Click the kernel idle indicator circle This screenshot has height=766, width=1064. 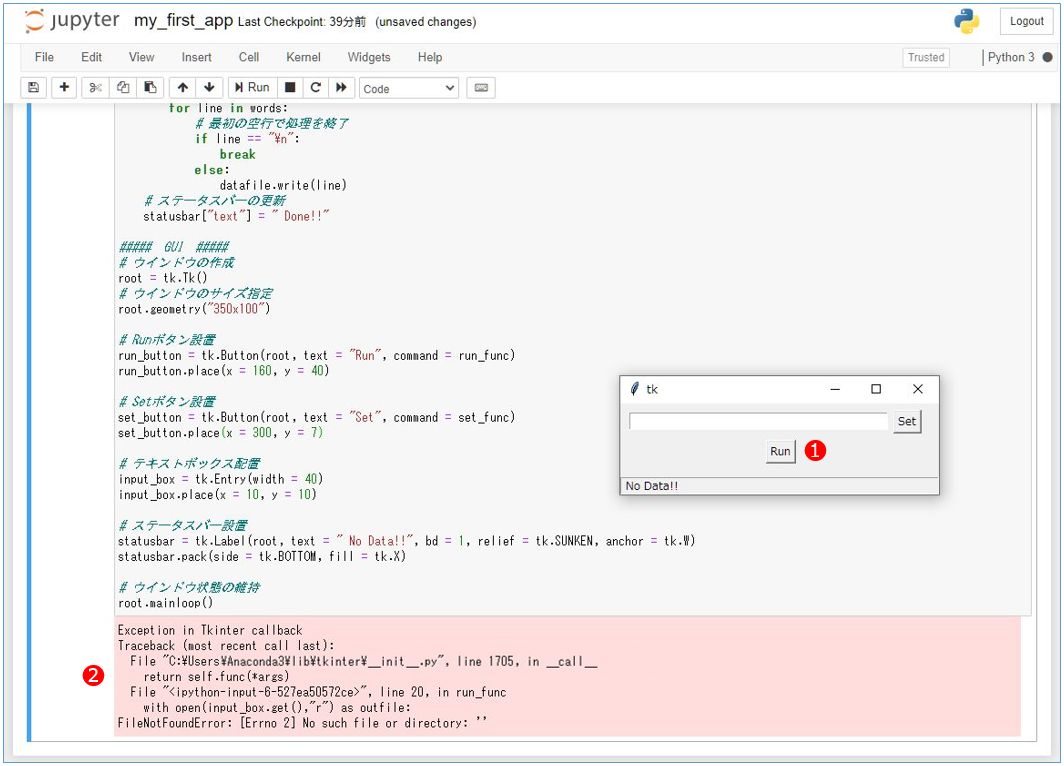click(1047, 57)
